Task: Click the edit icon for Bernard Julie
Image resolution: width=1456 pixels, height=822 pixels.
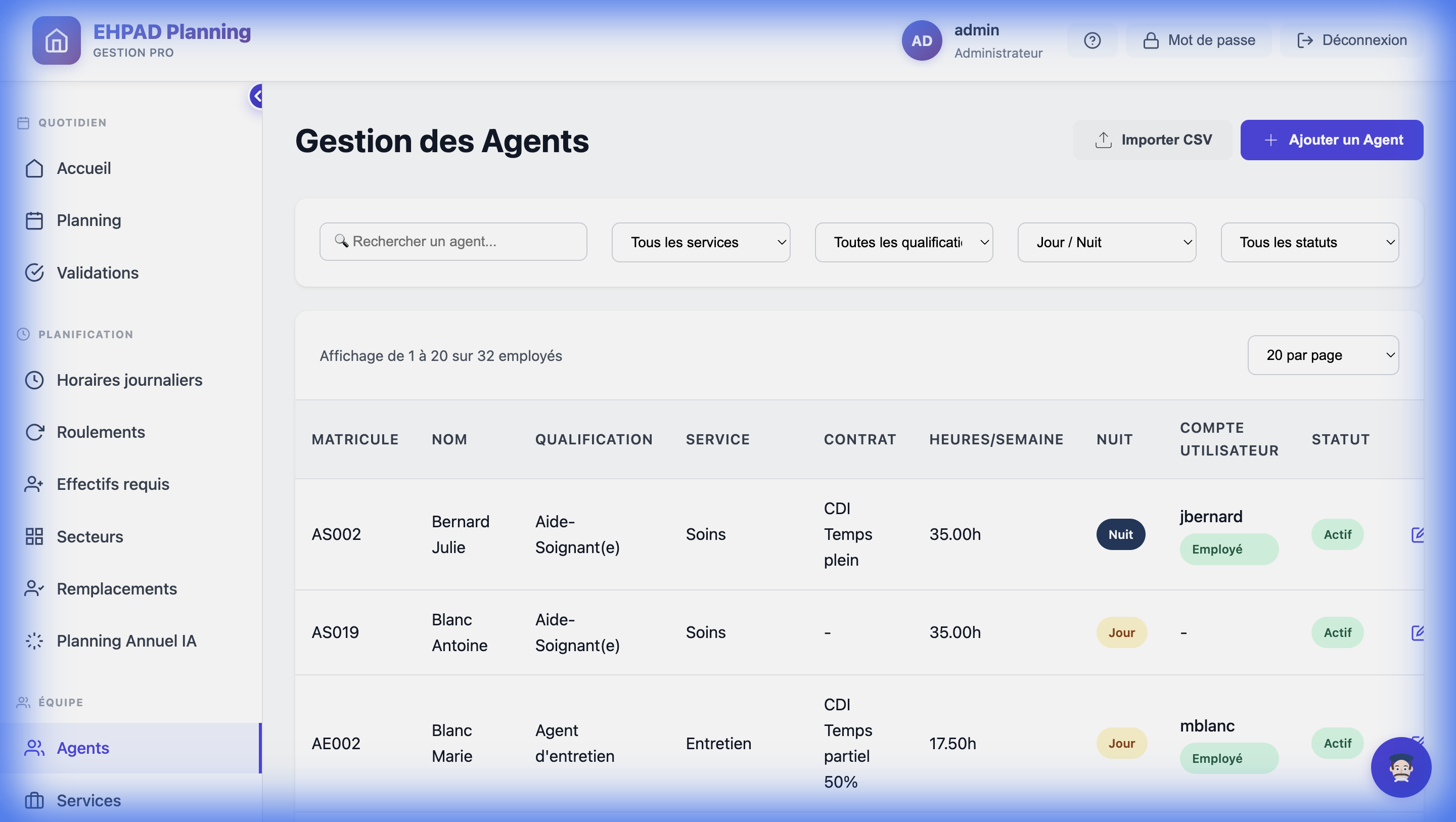Action: (1419, 534)
